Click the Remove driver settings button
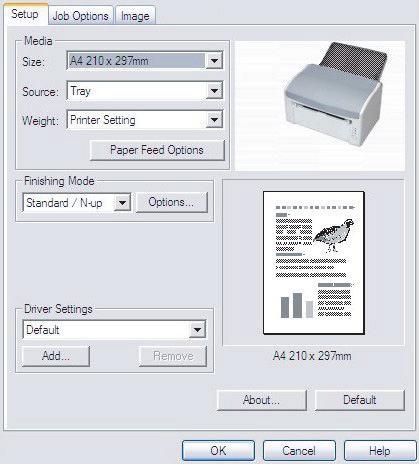The width and height of the screenshot is (419, 464). coord(173,356)
